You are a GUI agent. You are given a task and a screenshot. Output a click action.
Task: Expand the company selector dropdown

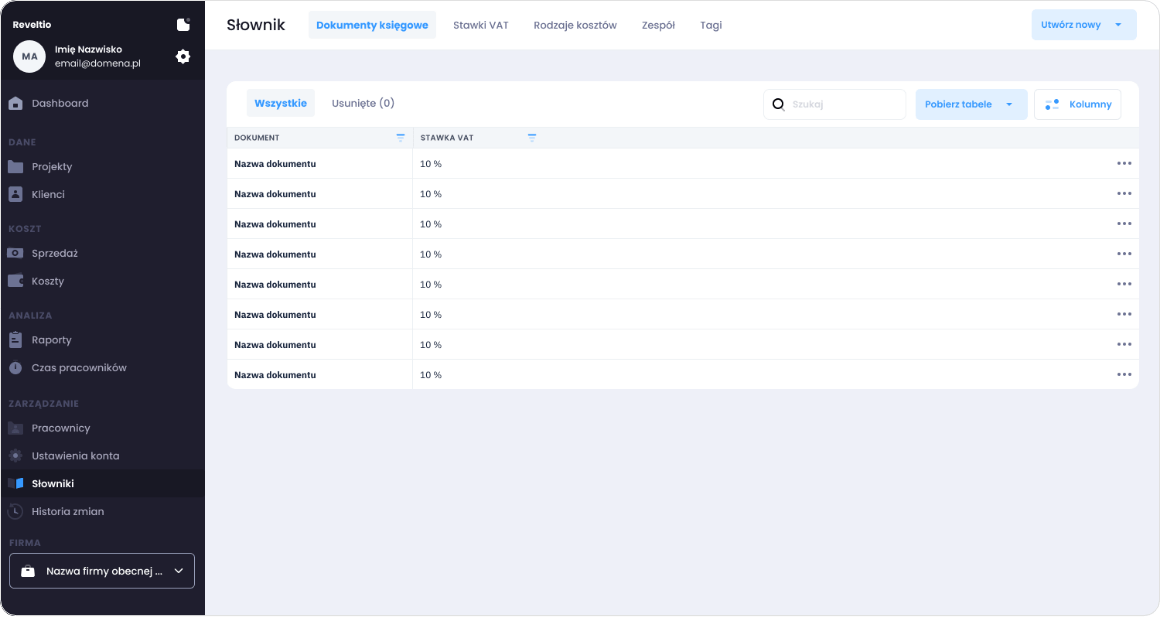(x=178, y=571)
